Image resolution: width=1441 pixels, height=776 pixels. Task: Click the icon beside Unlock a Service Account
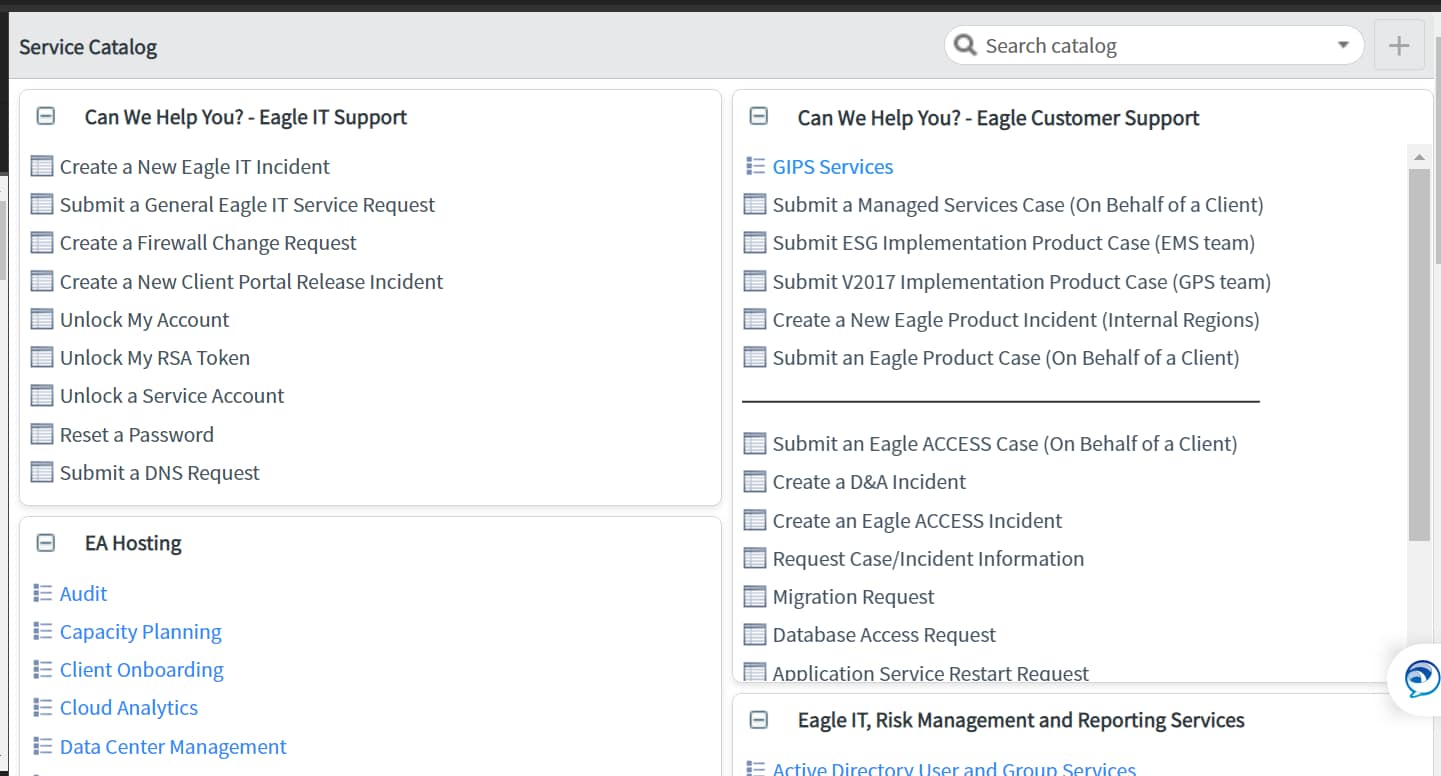click(41, 395)
